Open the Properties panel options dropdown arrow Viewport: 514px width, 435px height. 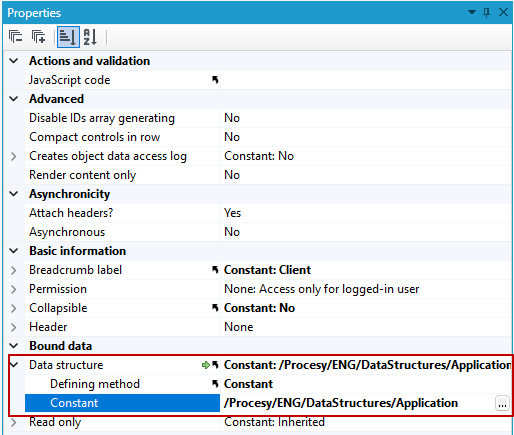tap(472, 13)
